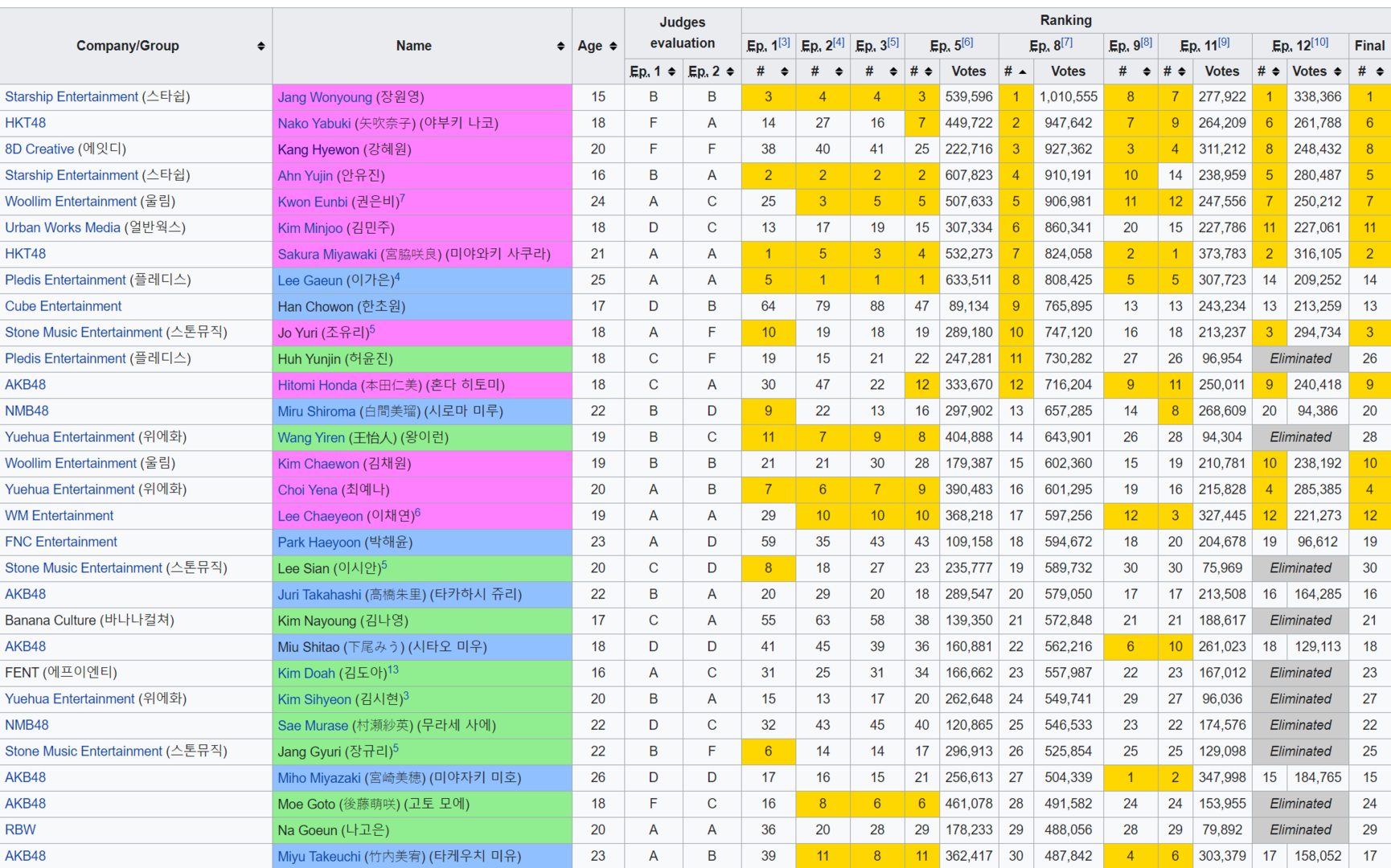Open footnote 13 beside Kim Doah
This screenshot has height=868, width=1391.
click(393, 669)
